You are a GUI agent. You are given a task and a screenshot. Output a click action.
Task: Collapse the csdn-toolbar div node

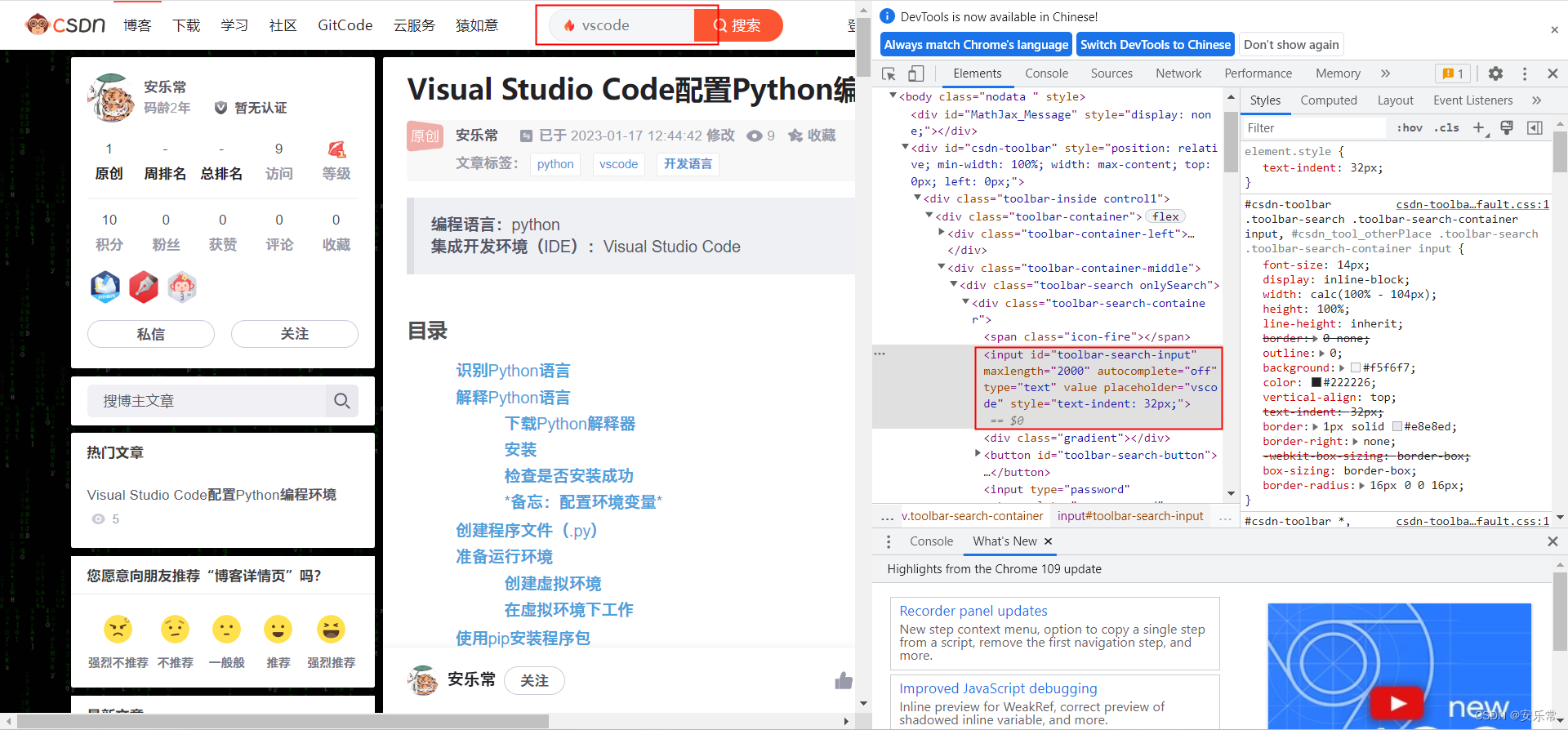905,147
